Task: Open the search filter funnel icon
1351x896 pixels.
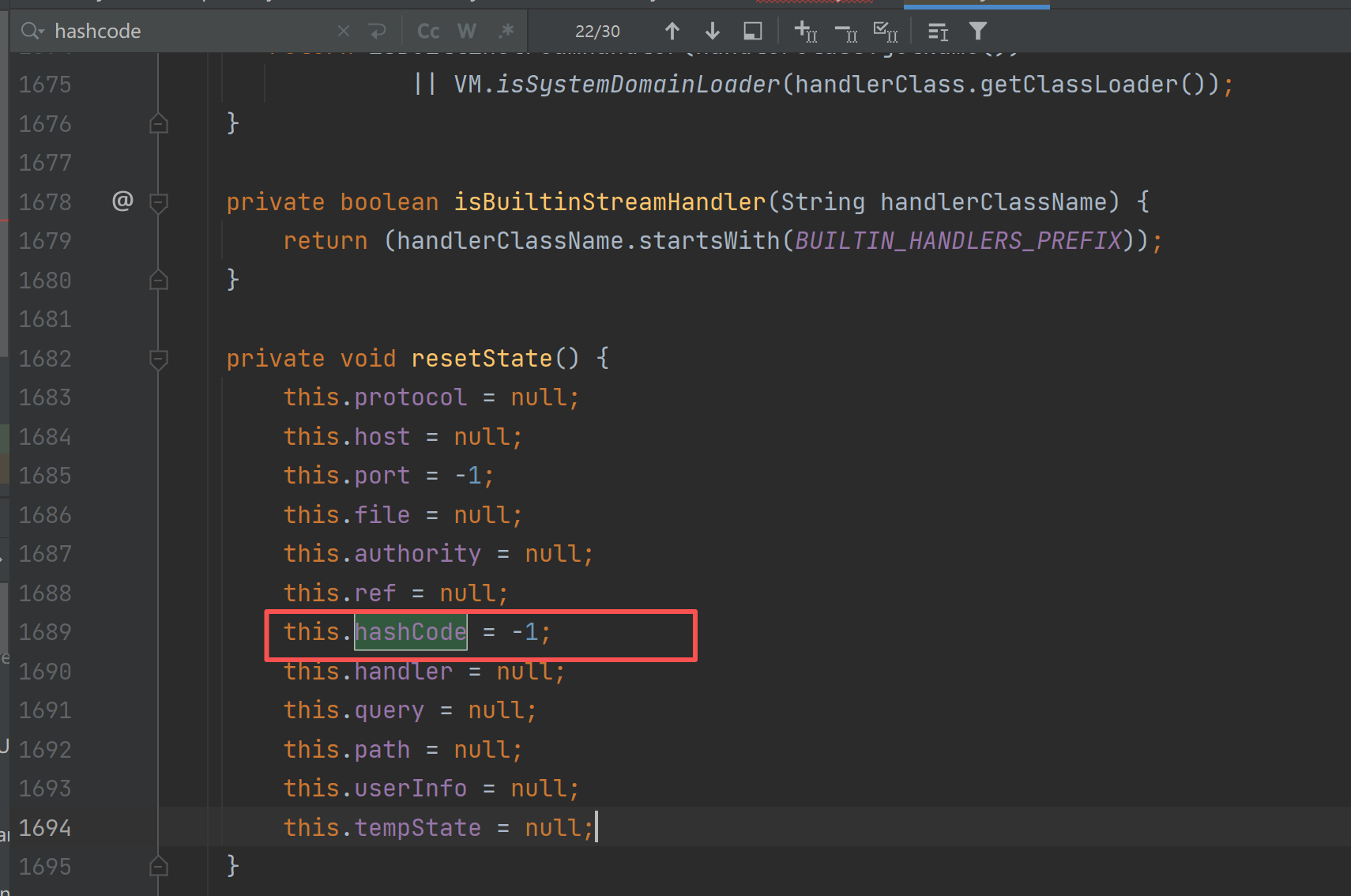Action: pos(978,32)
